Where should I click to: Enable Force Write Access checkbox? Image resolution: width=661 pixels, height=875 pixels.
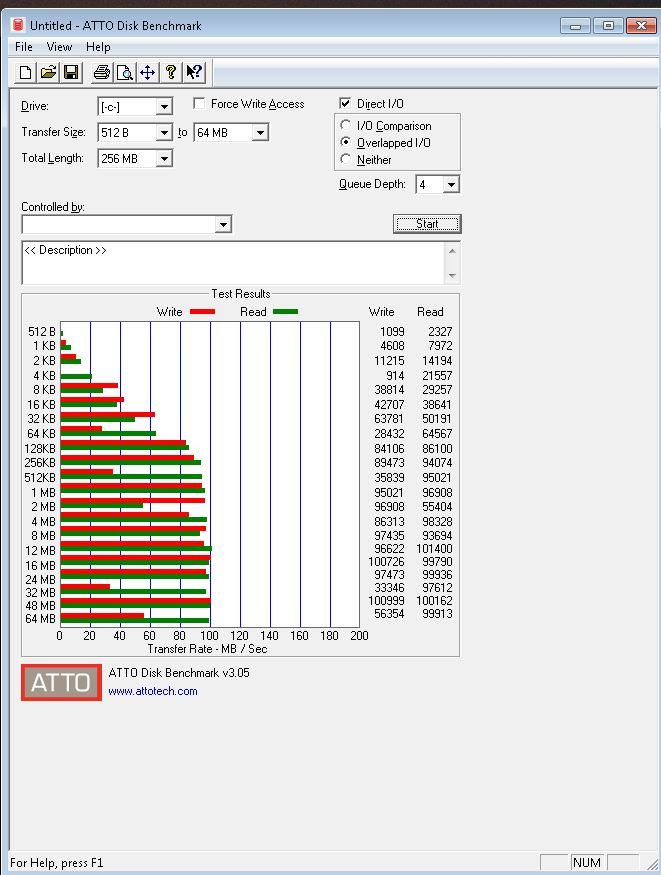199,103
